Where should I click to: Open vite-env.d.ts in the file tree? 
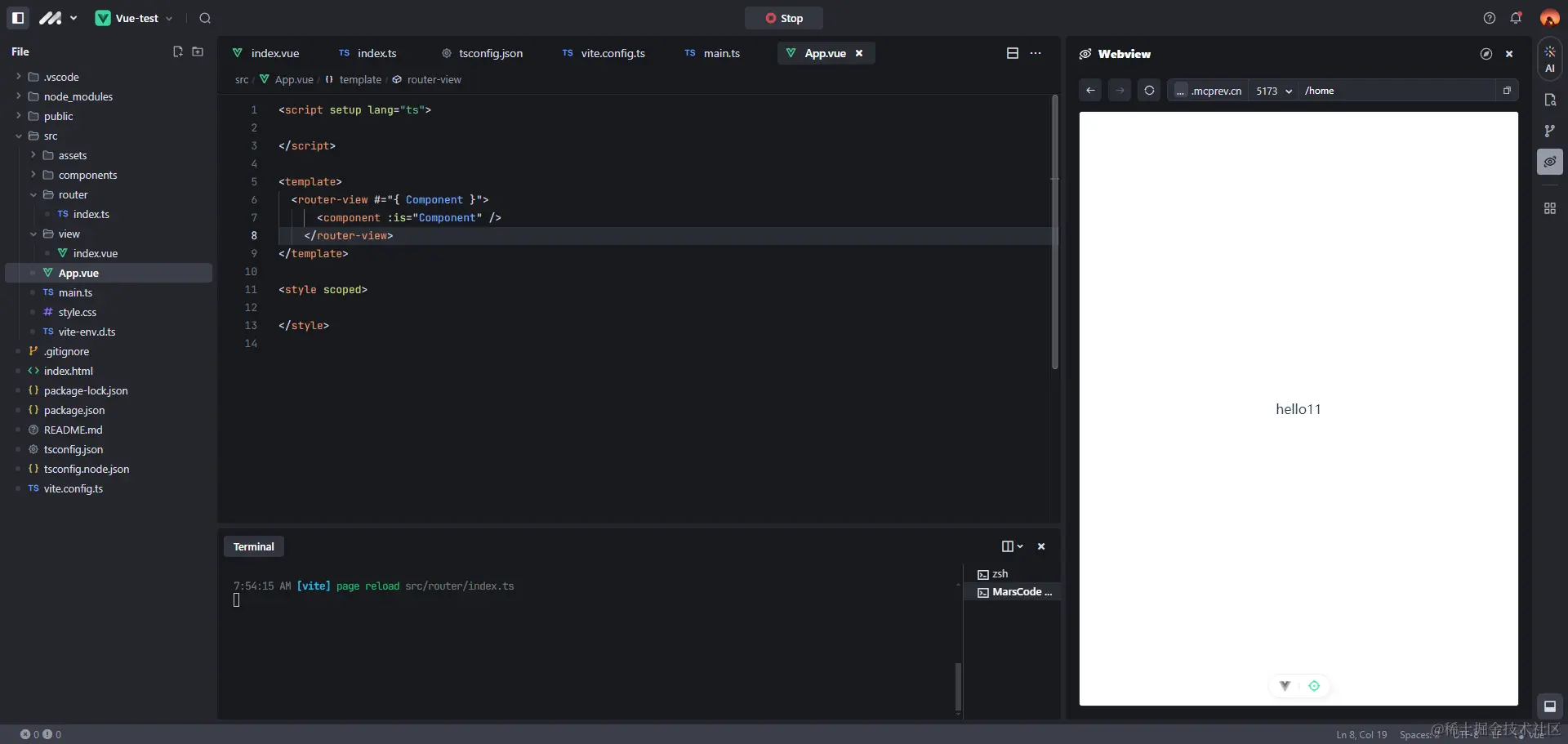[109, 332]
